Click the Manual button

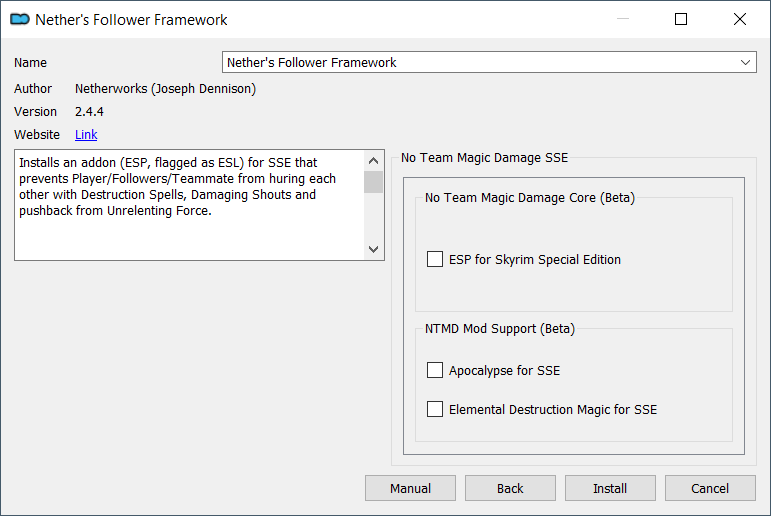point(410,488)
